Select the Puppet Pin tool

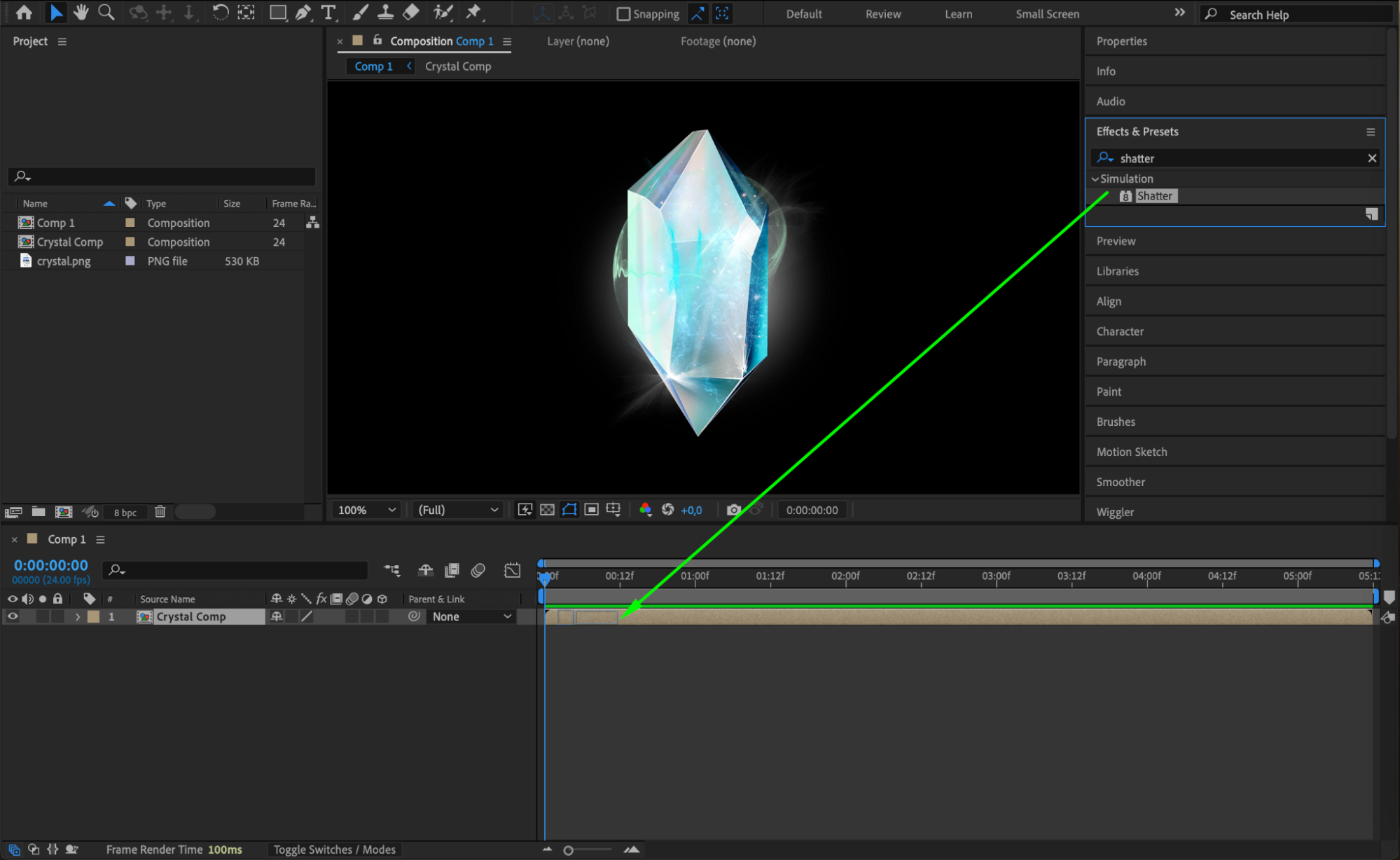(x=474, y=12)
